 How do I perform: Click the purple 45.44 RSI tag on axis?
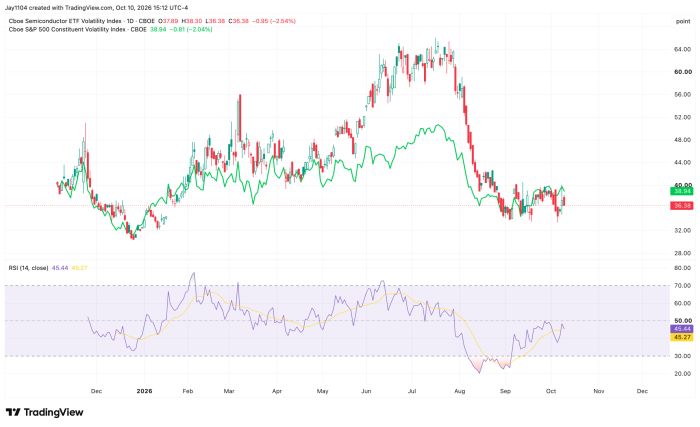682,329
